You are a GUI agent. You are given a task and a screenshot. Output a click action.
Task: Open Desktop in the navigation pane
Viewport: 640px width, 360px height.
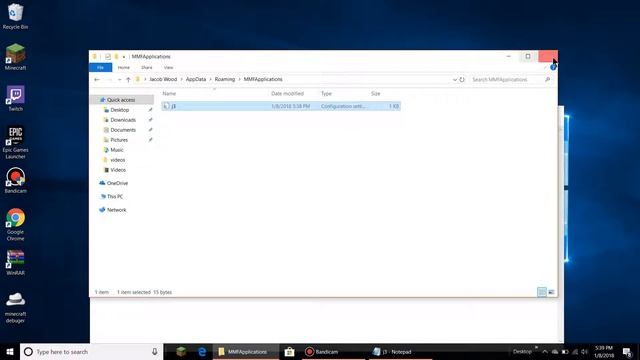coord(120,110)
